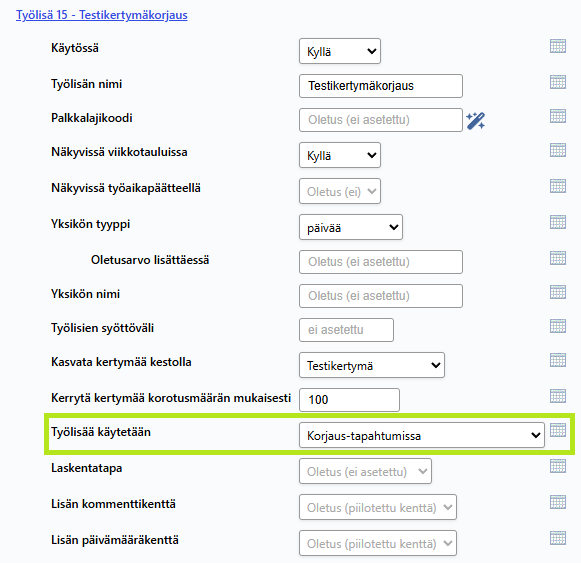Viewport: 581px width, 563px height.
Task: Click calendar icon for Lisän päivämääräkenttä
Action: point(558,538)
